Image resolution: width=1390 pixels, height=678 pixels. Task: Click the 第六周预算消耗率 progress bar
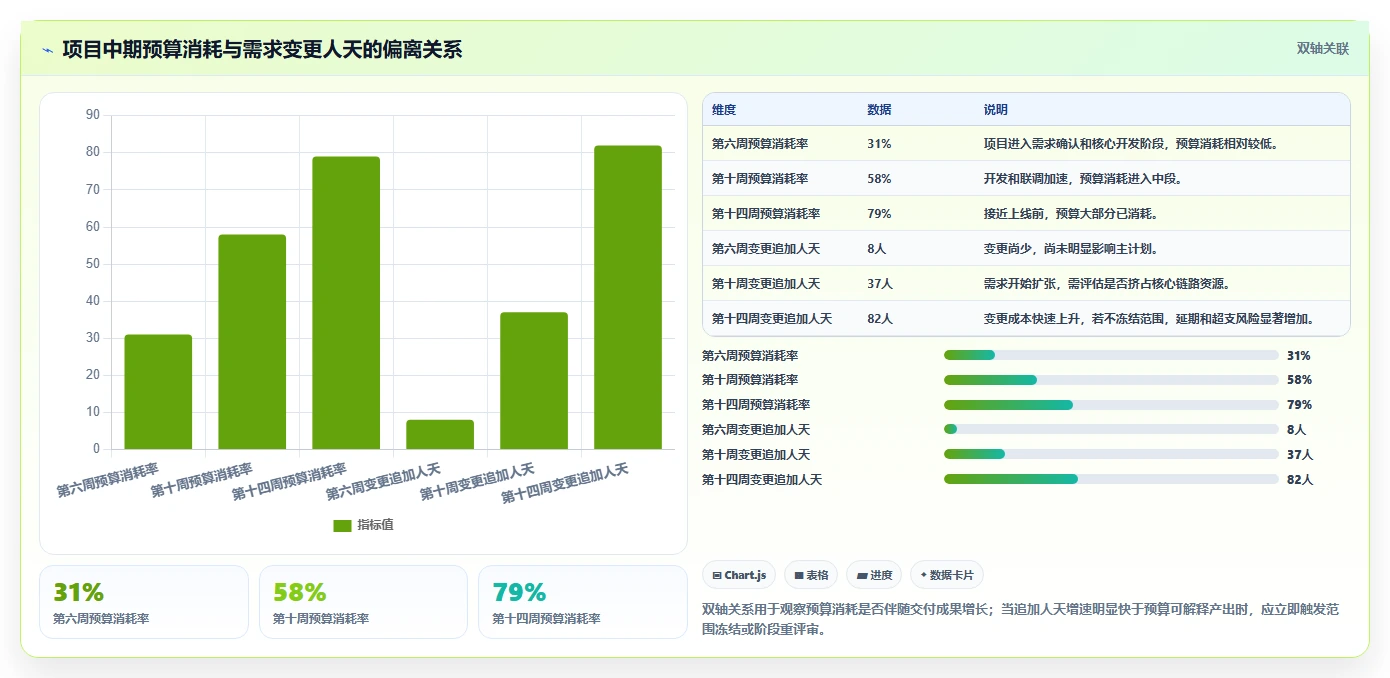tap(1111, 355)
